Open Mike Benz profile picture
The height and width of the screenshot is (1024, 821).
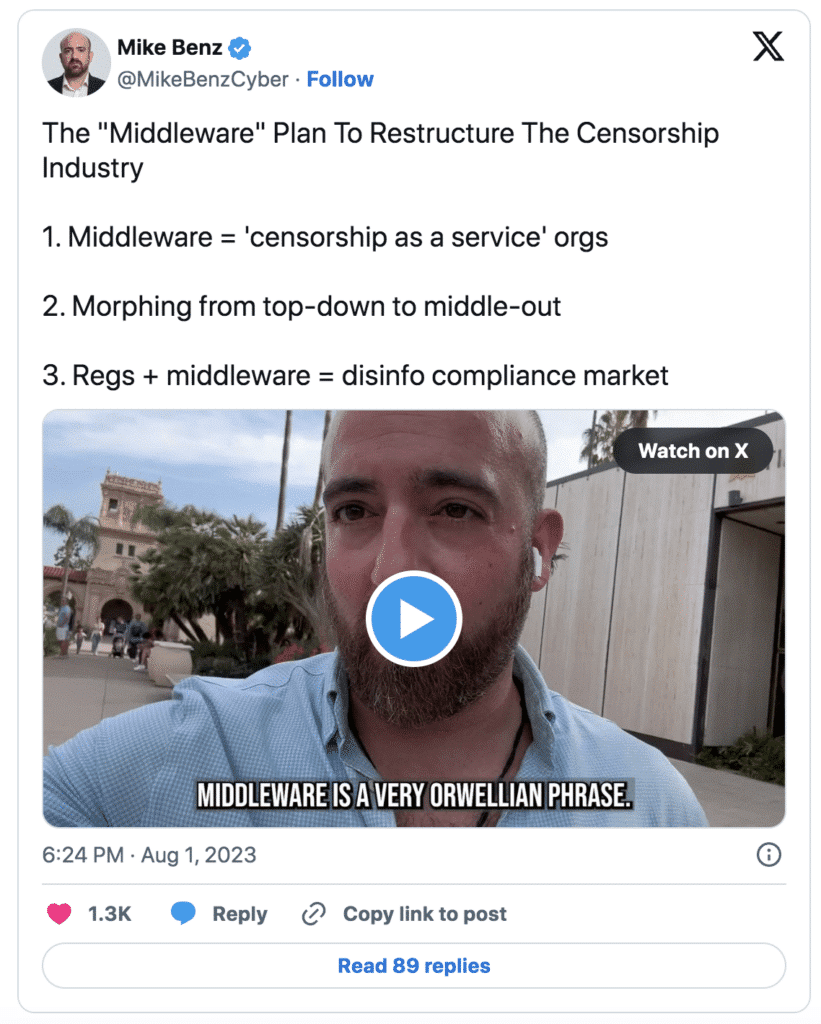tap(76, 63)
